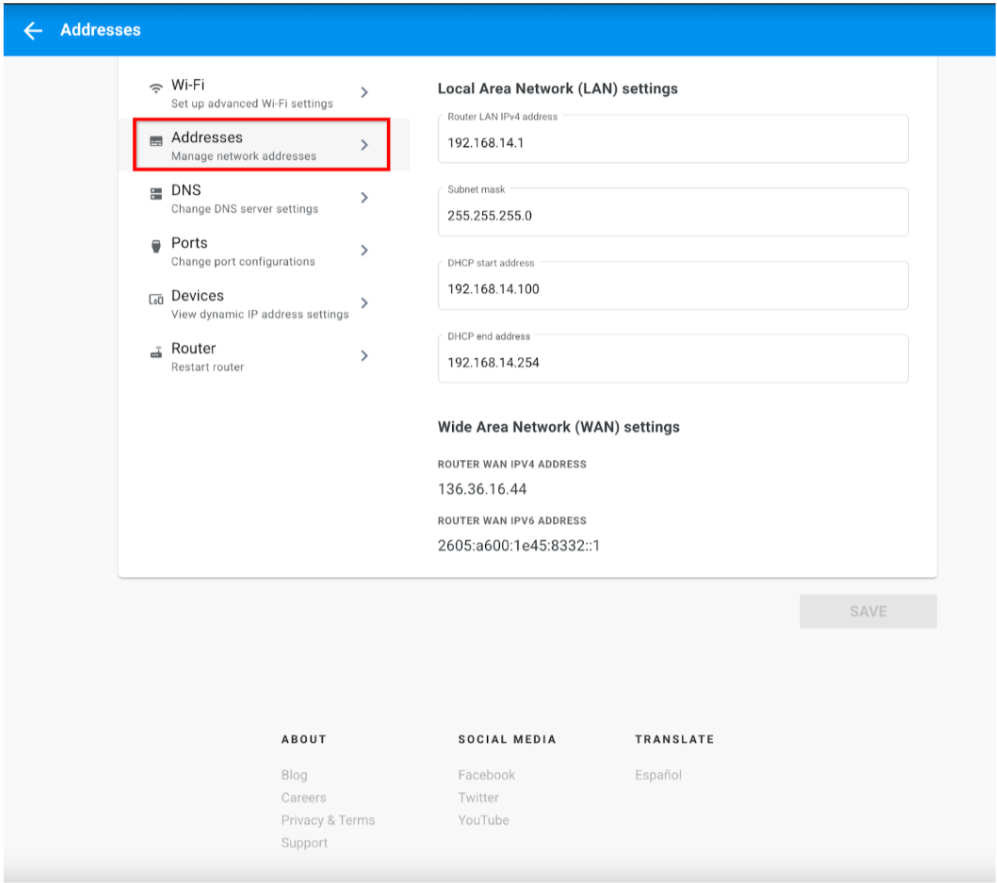Select the Router restart icon

(154, 349)
